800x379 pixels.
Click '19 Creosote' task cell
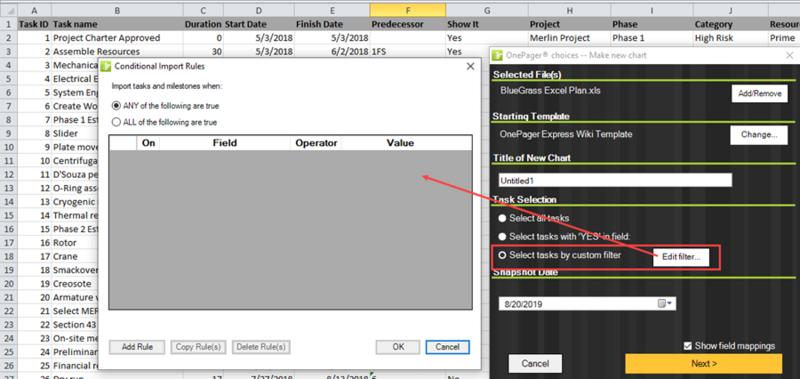pyautogui.click(x=74, y=284)
